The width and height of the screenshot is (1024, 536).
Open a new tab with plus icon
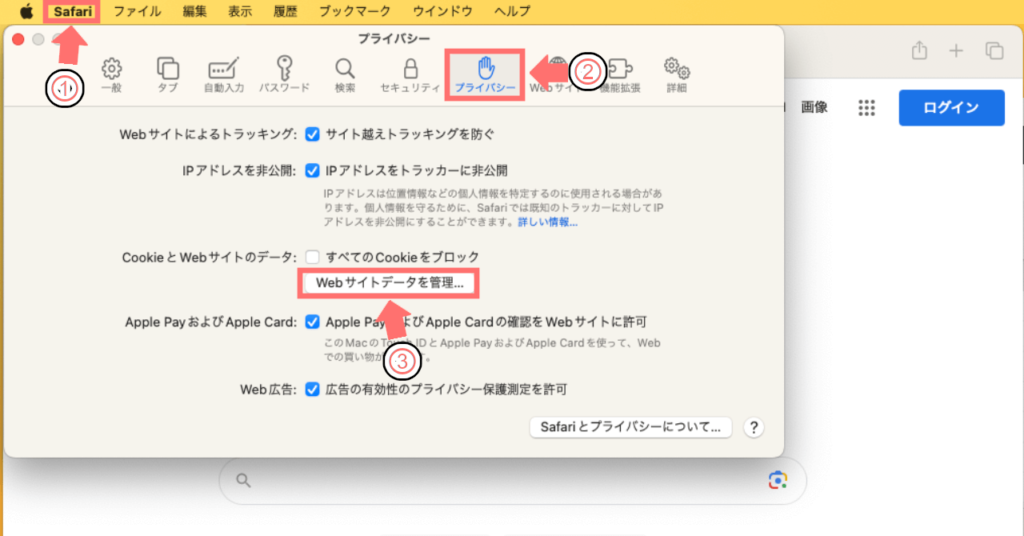tap(956, 50)
